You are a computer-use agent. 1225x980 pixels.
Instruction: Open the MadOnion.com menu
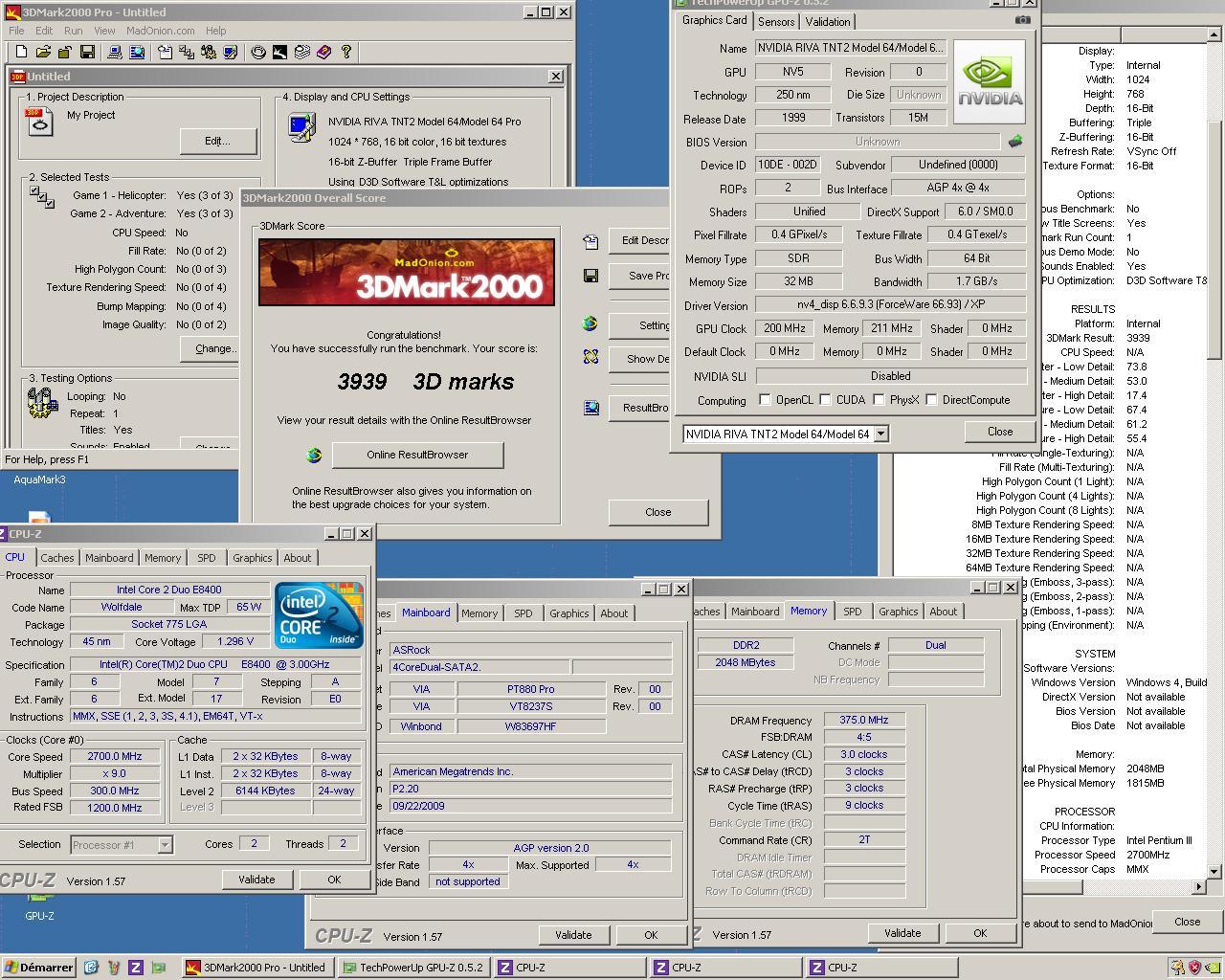pyautogui.click(x=160, y=31)
